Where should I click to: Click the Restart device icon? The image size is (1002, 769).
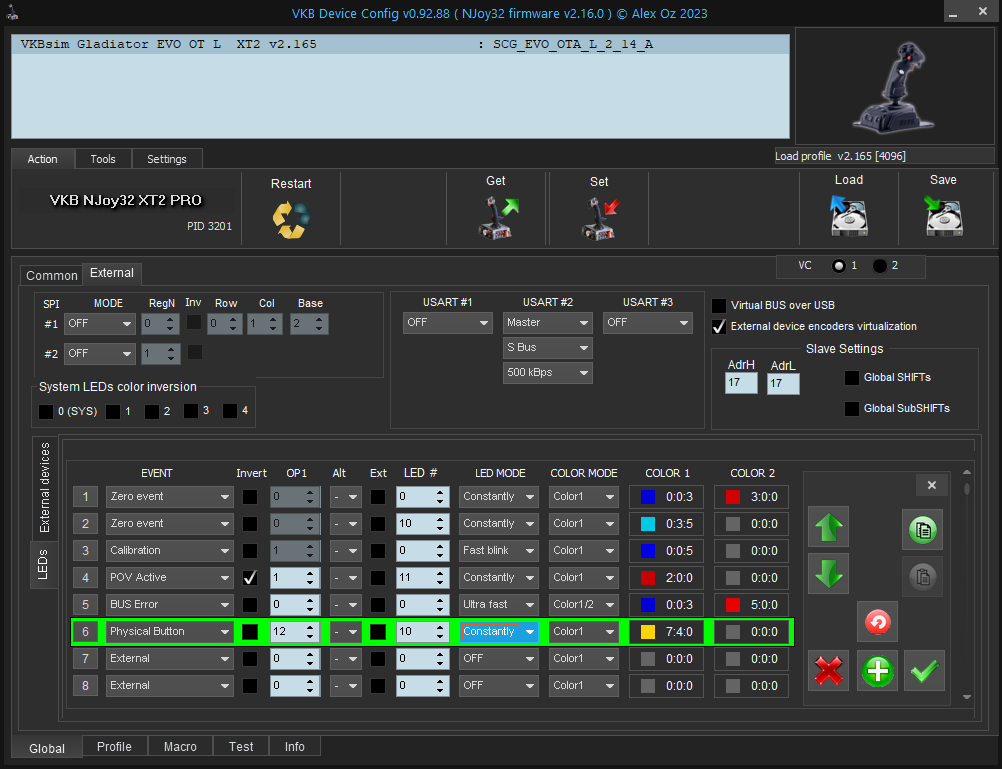tap(291, 219)
